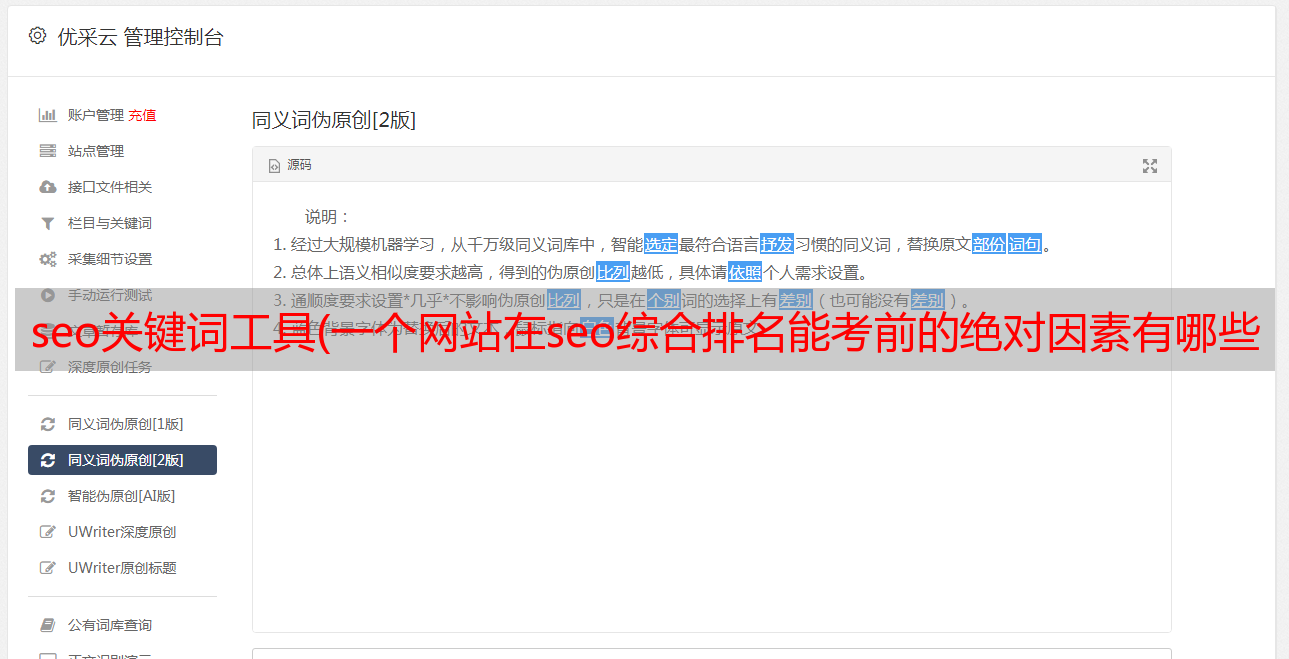Click the 源码 source code icon
This screenshot has height=659, width=1289.
pyautogui.click(x=274, y=166)
